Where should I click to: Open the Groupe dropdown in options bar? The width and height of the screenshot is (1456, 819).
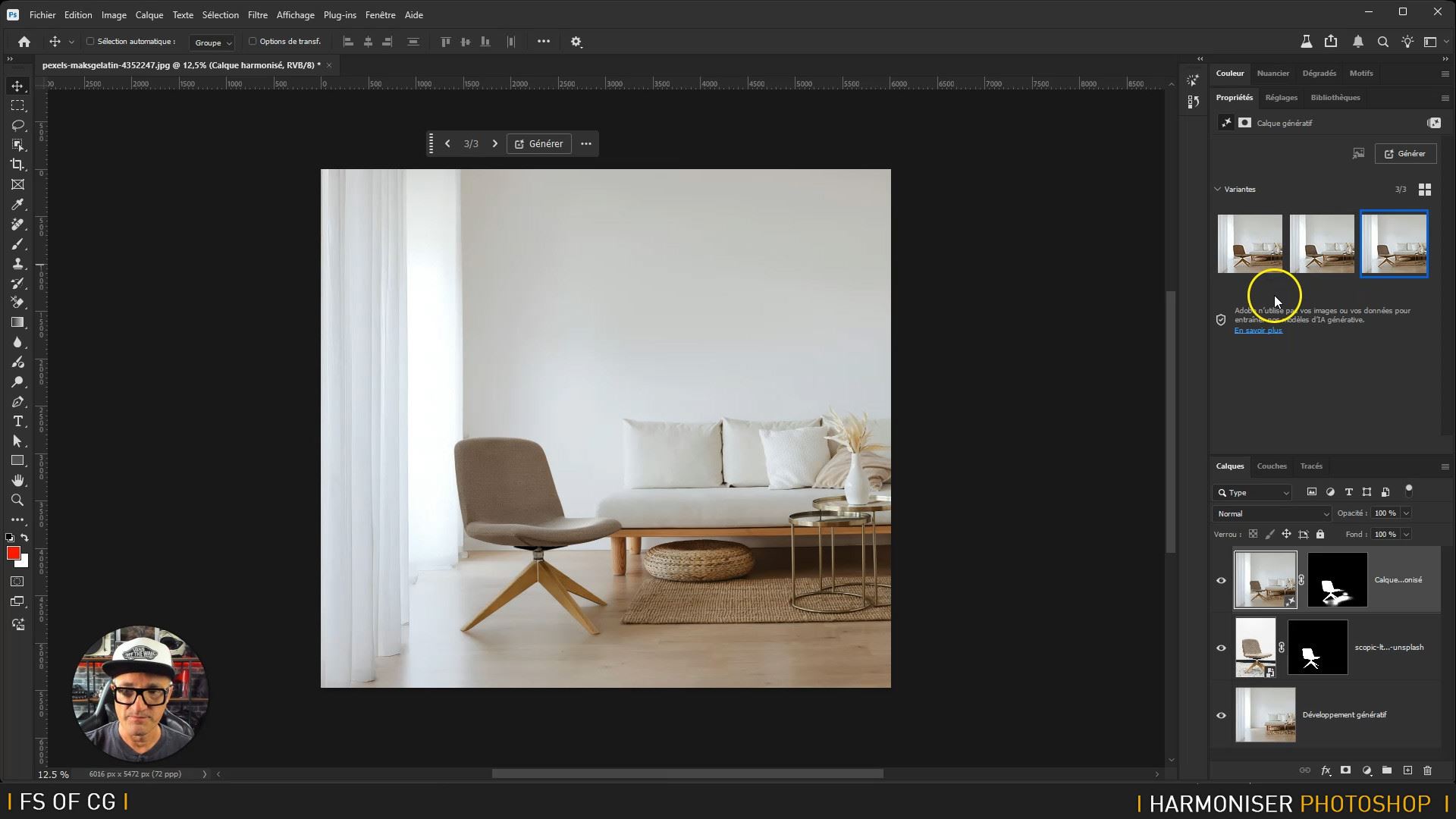point(212,42)
